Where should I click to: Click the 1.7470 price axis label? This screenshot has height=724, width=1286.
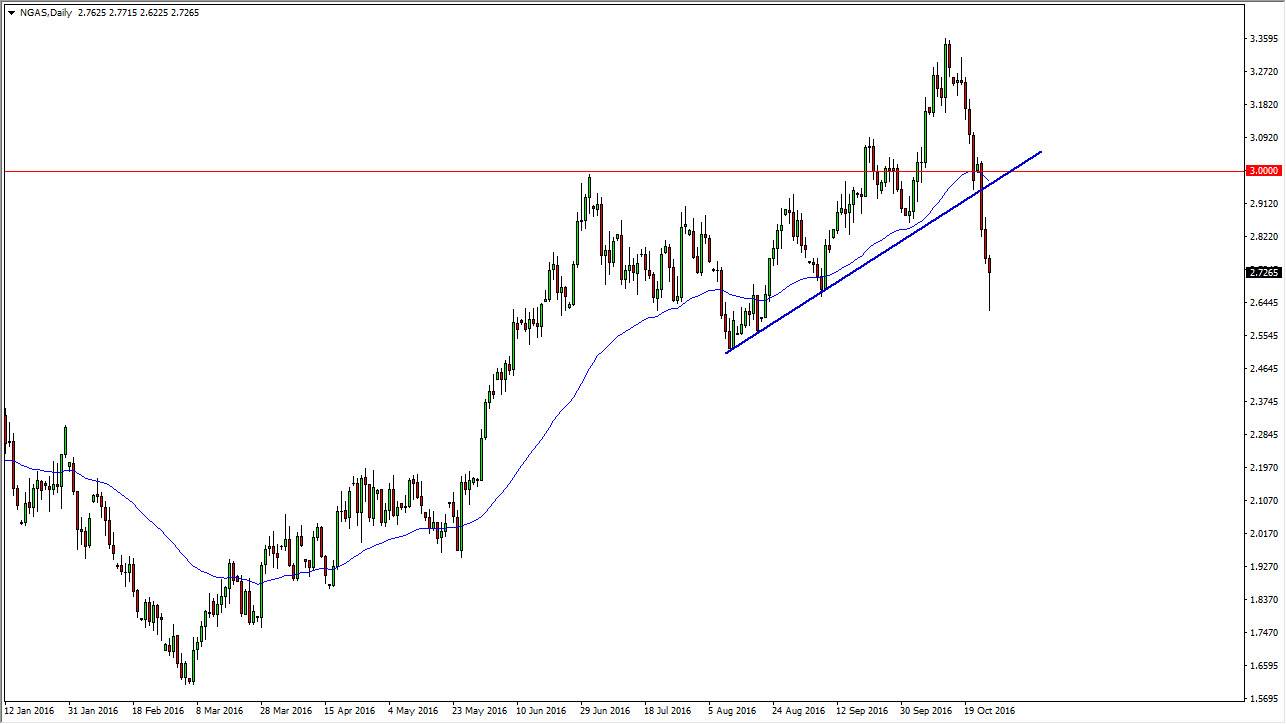click(x=1265, y=633)
